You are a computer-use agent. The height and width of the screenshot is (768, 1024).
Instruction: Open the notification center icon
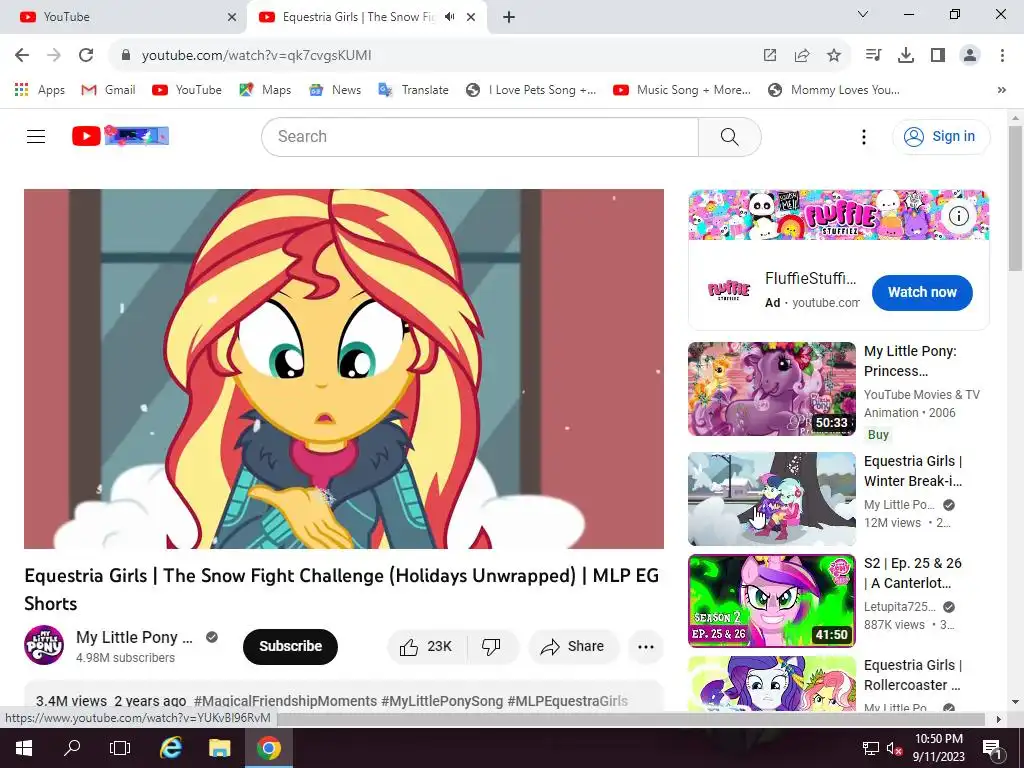992,748
